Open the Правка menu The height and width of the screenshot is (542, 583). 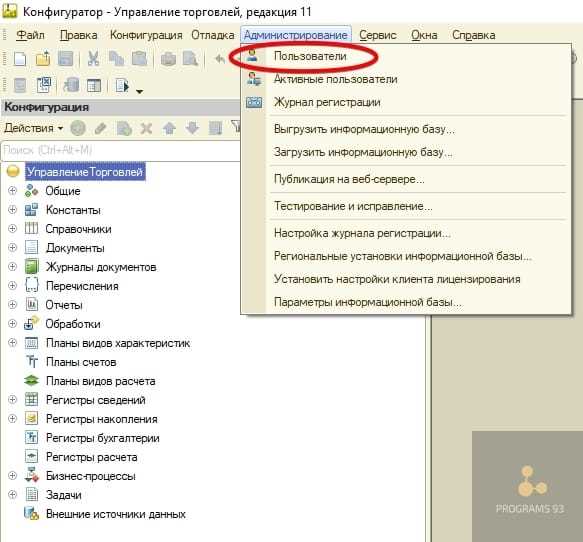pos(78,35)
